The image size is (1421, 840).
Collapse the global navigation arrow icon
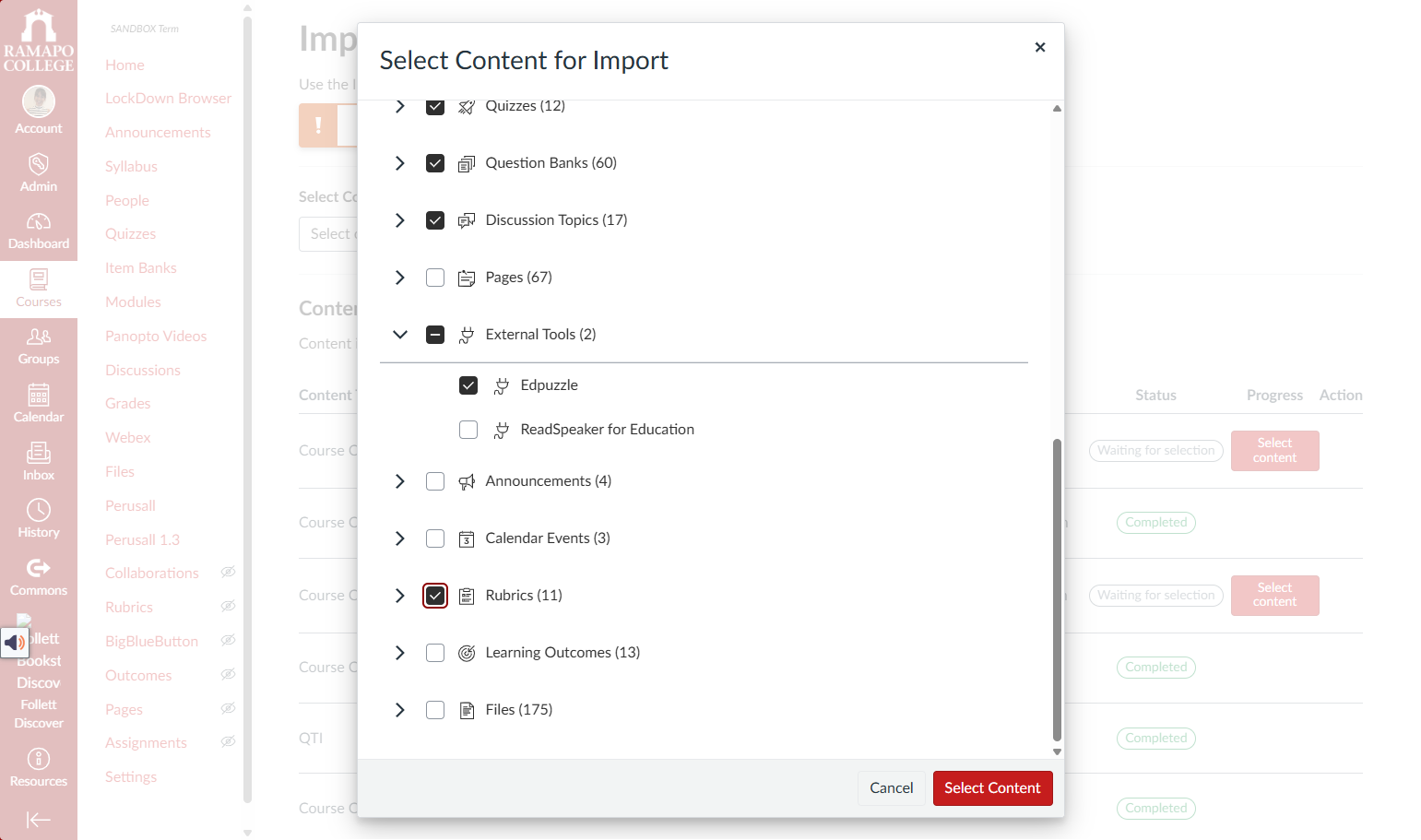(39, 820)
